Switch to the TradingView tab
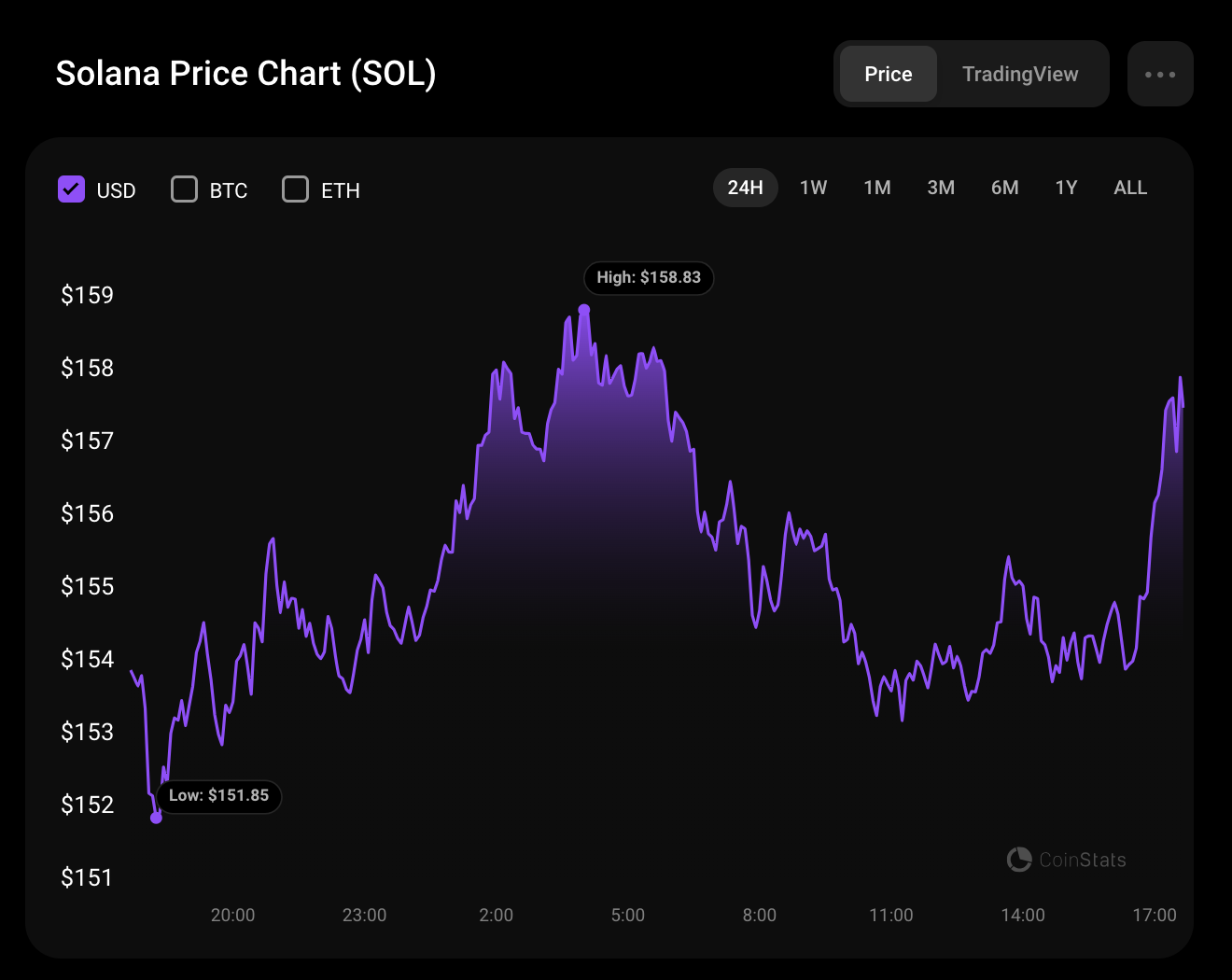Image resolution: width=1232 pixels, height=980 pixels. (1020, 74)
